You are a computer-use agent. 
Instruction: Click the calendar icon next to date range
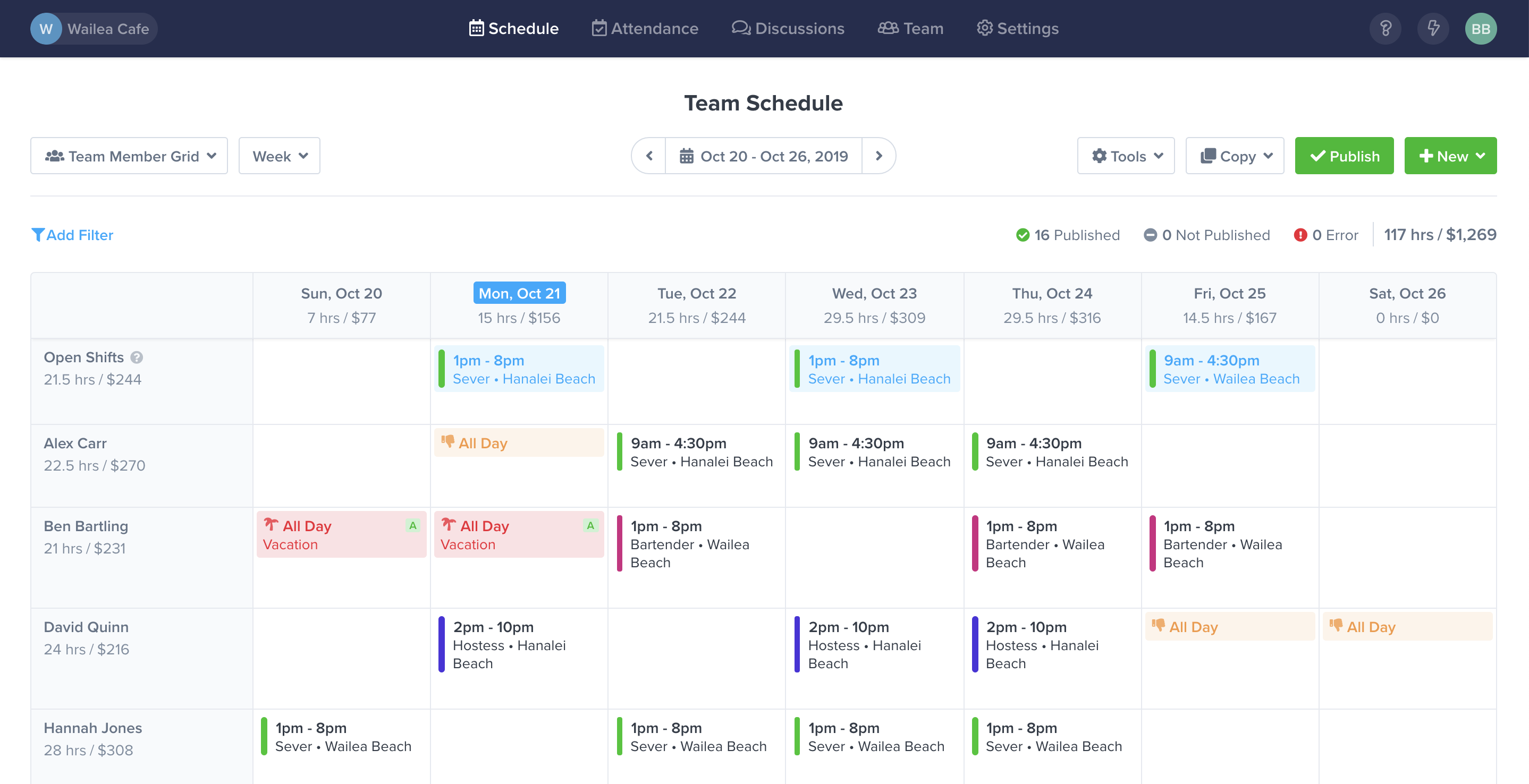(685, 156)
